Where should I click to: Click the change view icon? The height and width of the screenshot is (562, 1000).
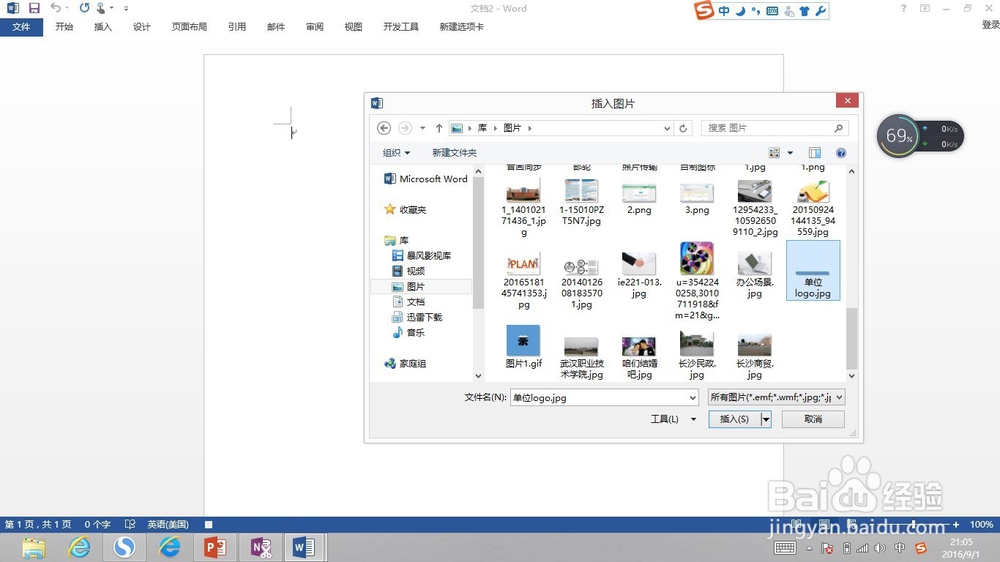coord(774,153)
